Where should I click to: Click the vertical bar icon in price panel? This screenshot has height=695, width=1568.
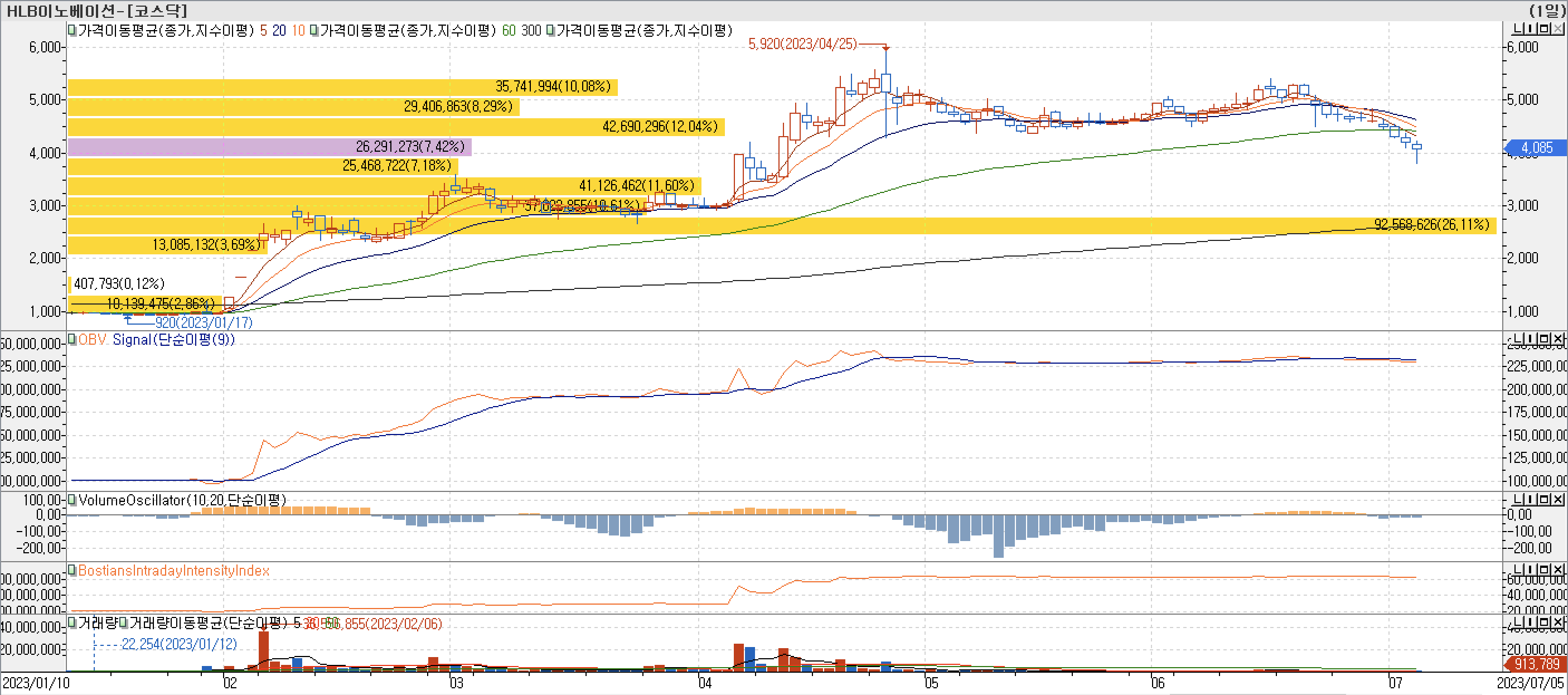[1530, 28]
